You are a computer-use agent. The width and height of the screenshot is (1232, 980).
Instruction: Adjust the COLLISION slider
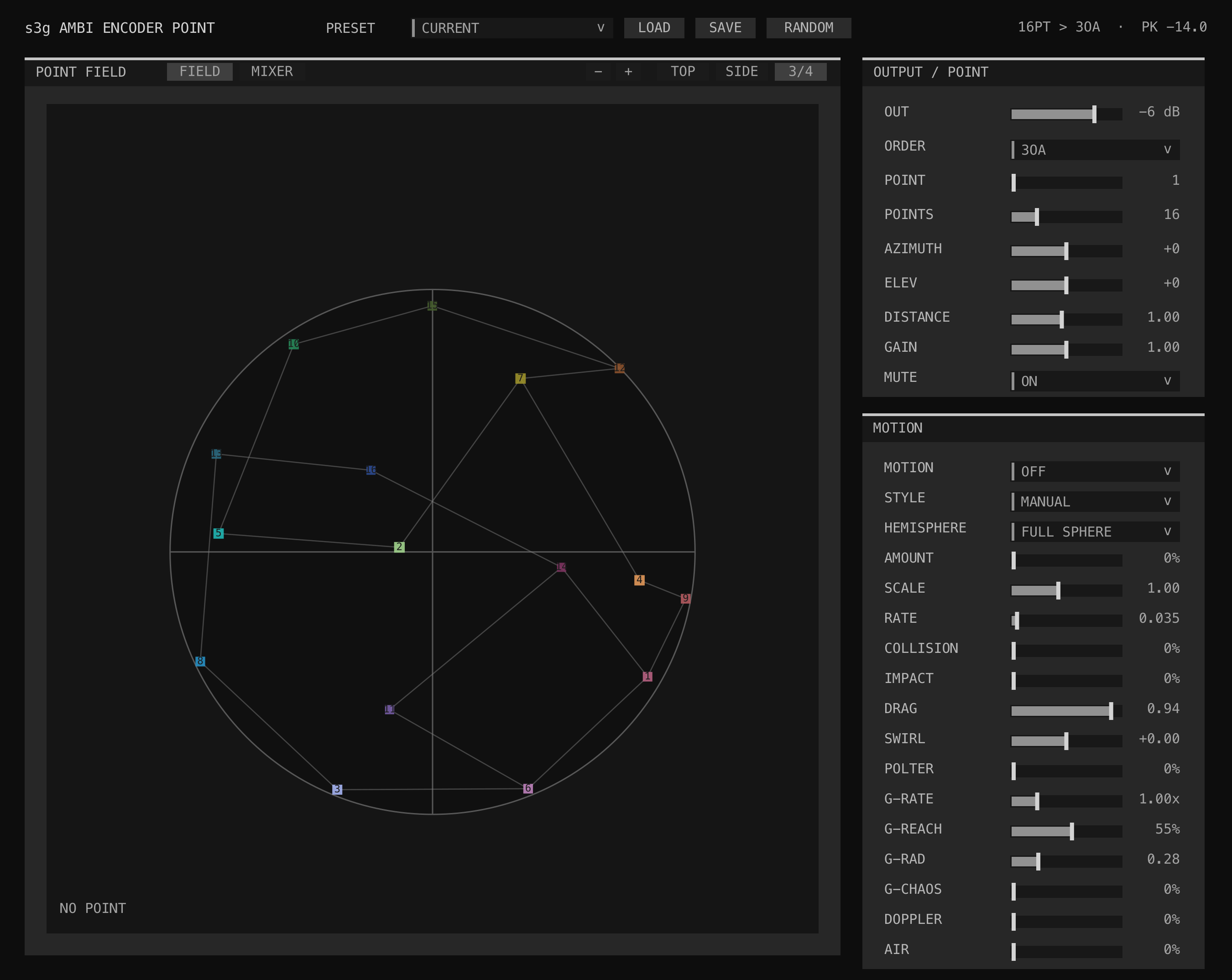click(1066, 651)
